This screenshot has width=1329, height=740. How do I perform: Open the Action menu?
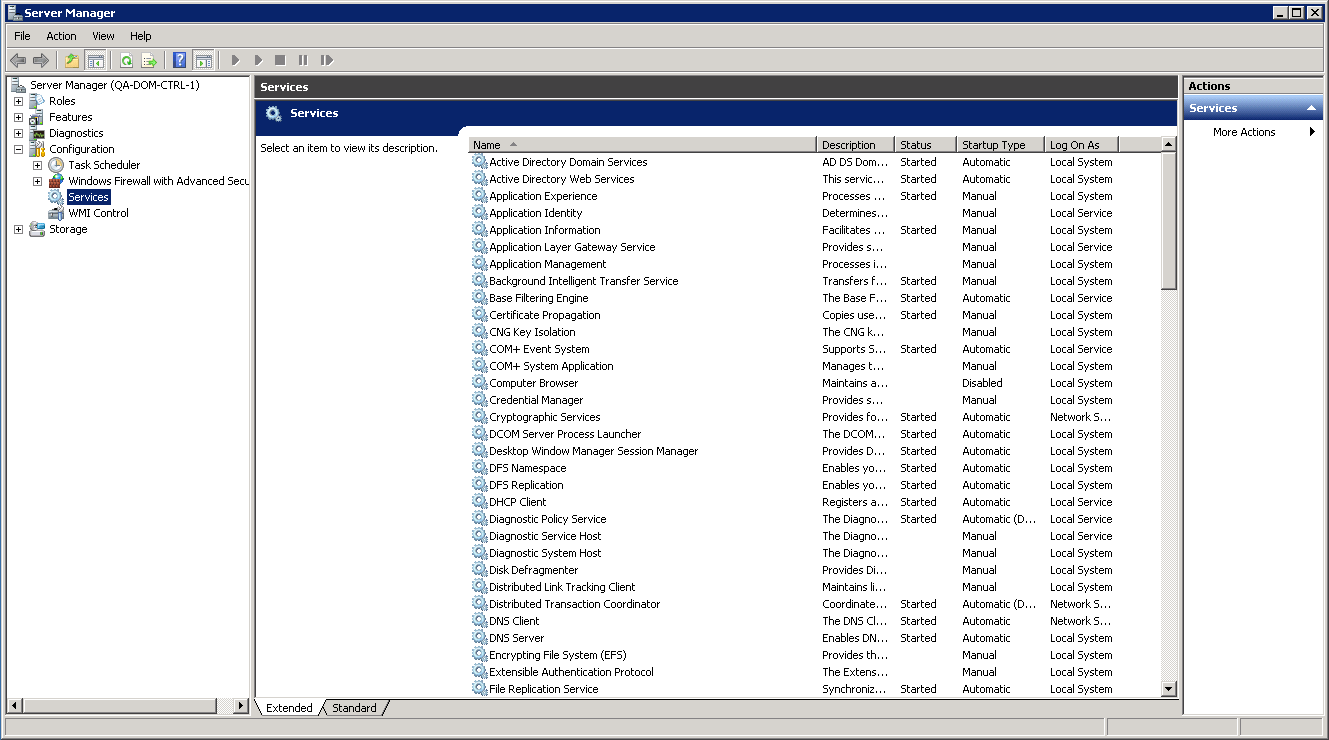click(x=61, y=36)
